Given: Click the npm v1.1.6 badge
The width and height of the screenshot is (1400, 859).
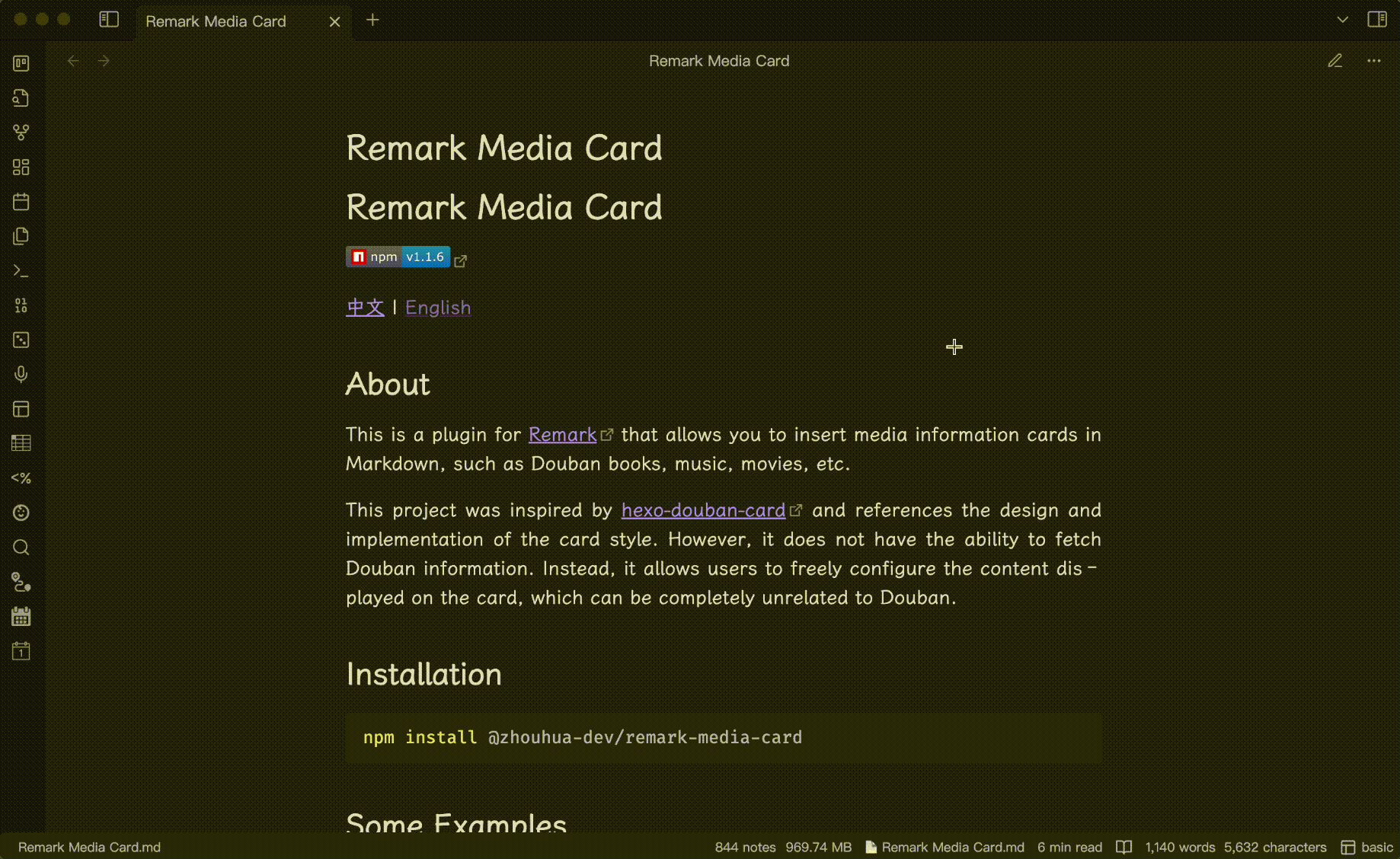Looking at the screenshot, I should (398, 257).
